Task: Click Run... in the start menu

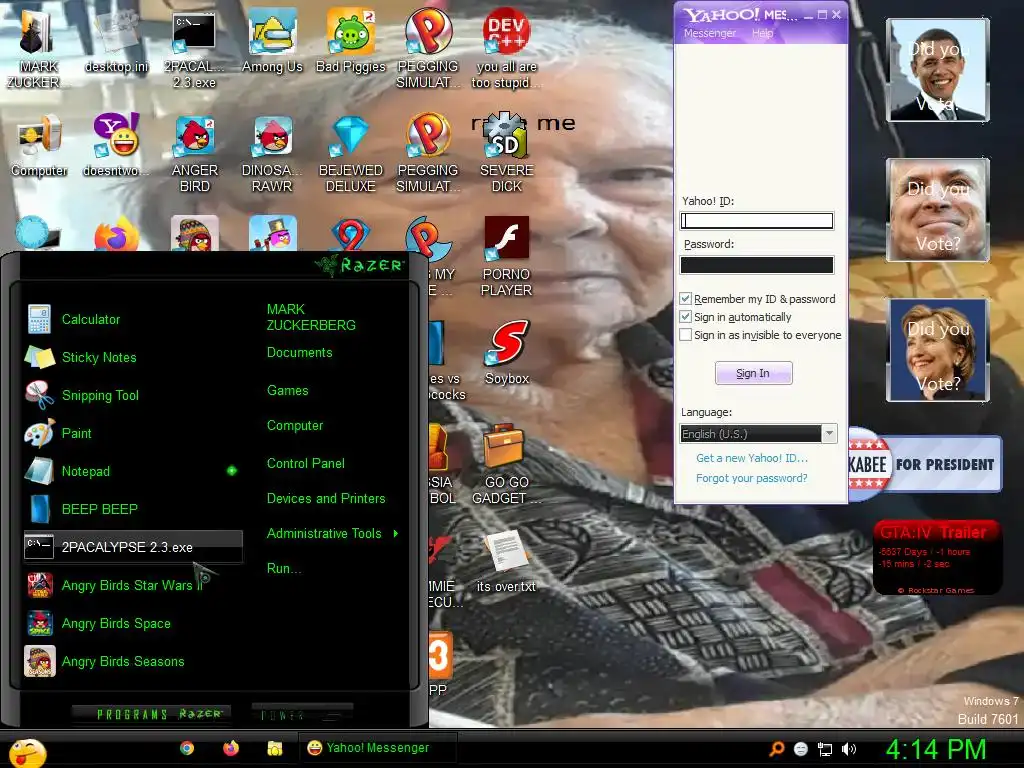Action: [284, 568]
